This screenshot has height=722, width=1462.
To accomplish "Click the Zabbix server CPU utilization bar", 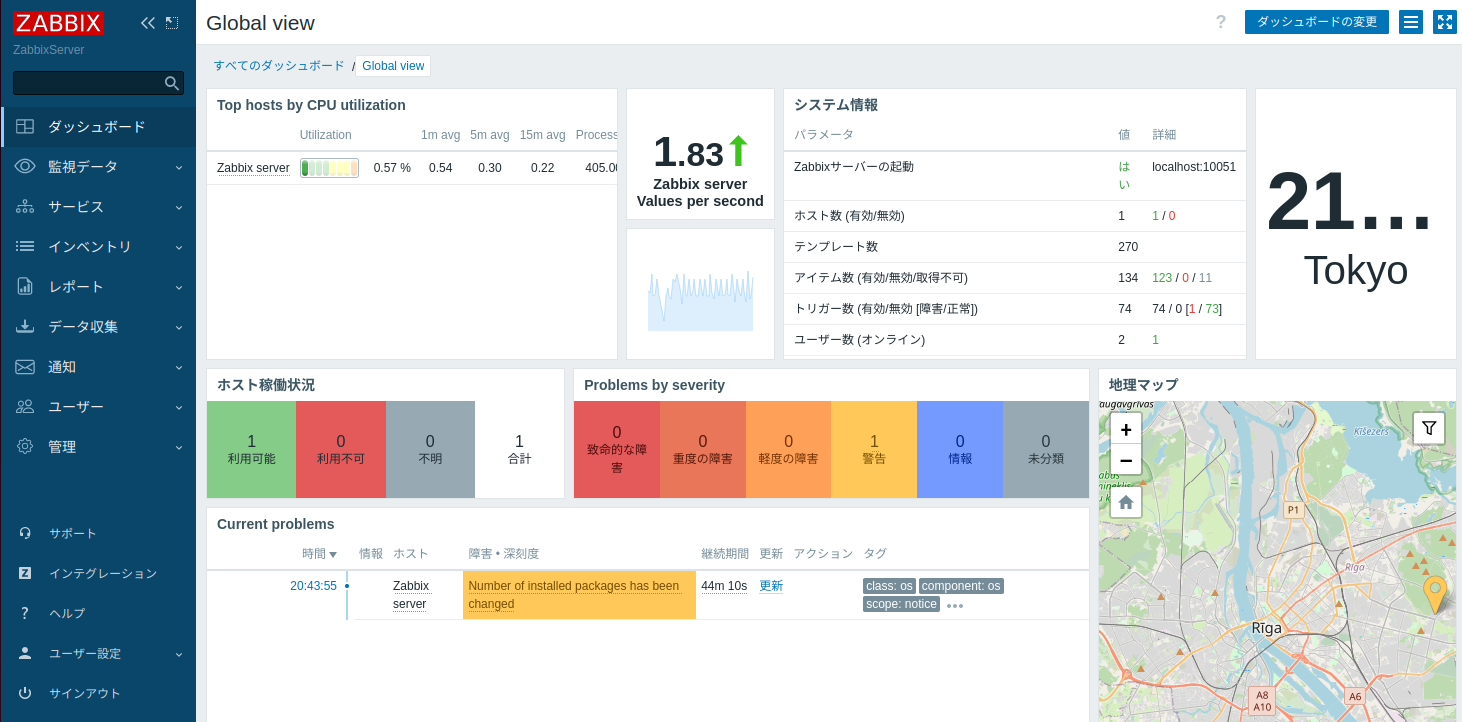I will 329,167.
